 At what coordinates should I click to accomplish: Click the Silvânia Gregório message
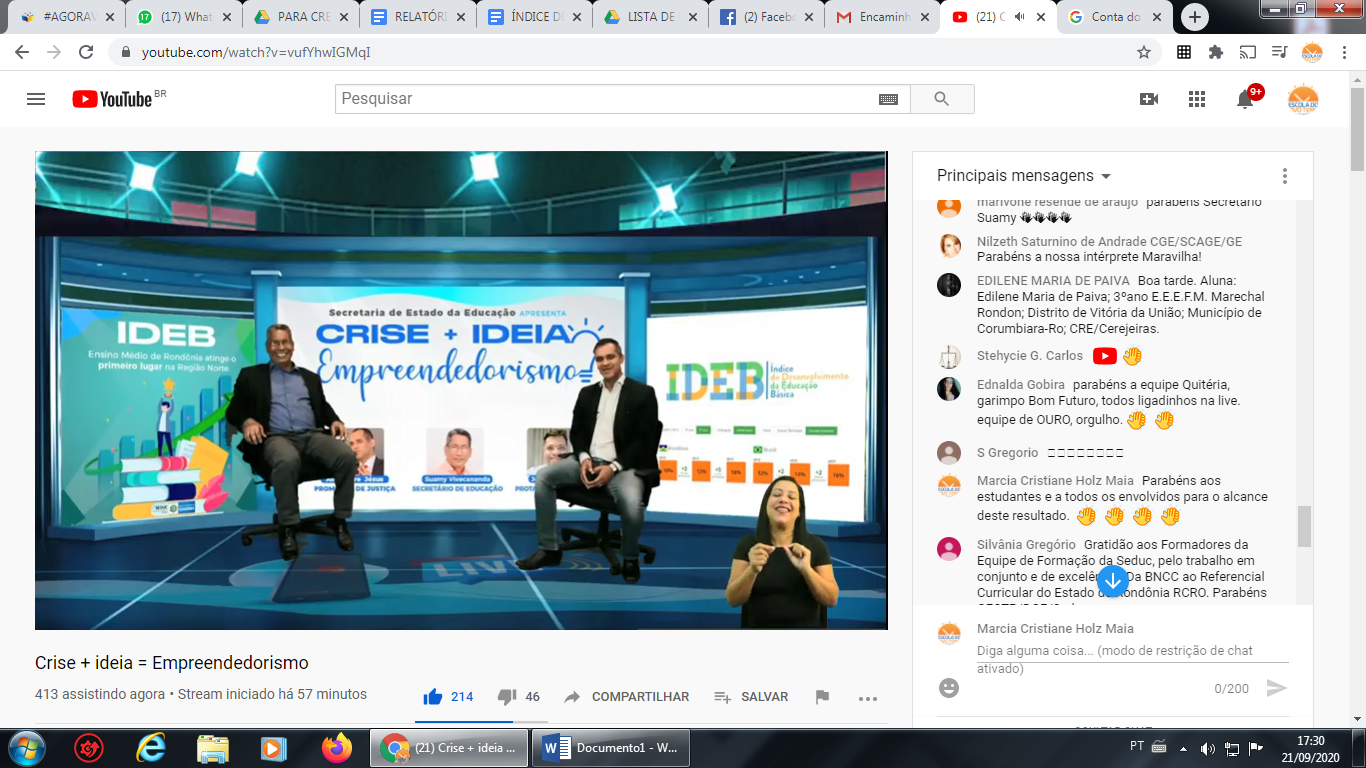[1122, 569]
